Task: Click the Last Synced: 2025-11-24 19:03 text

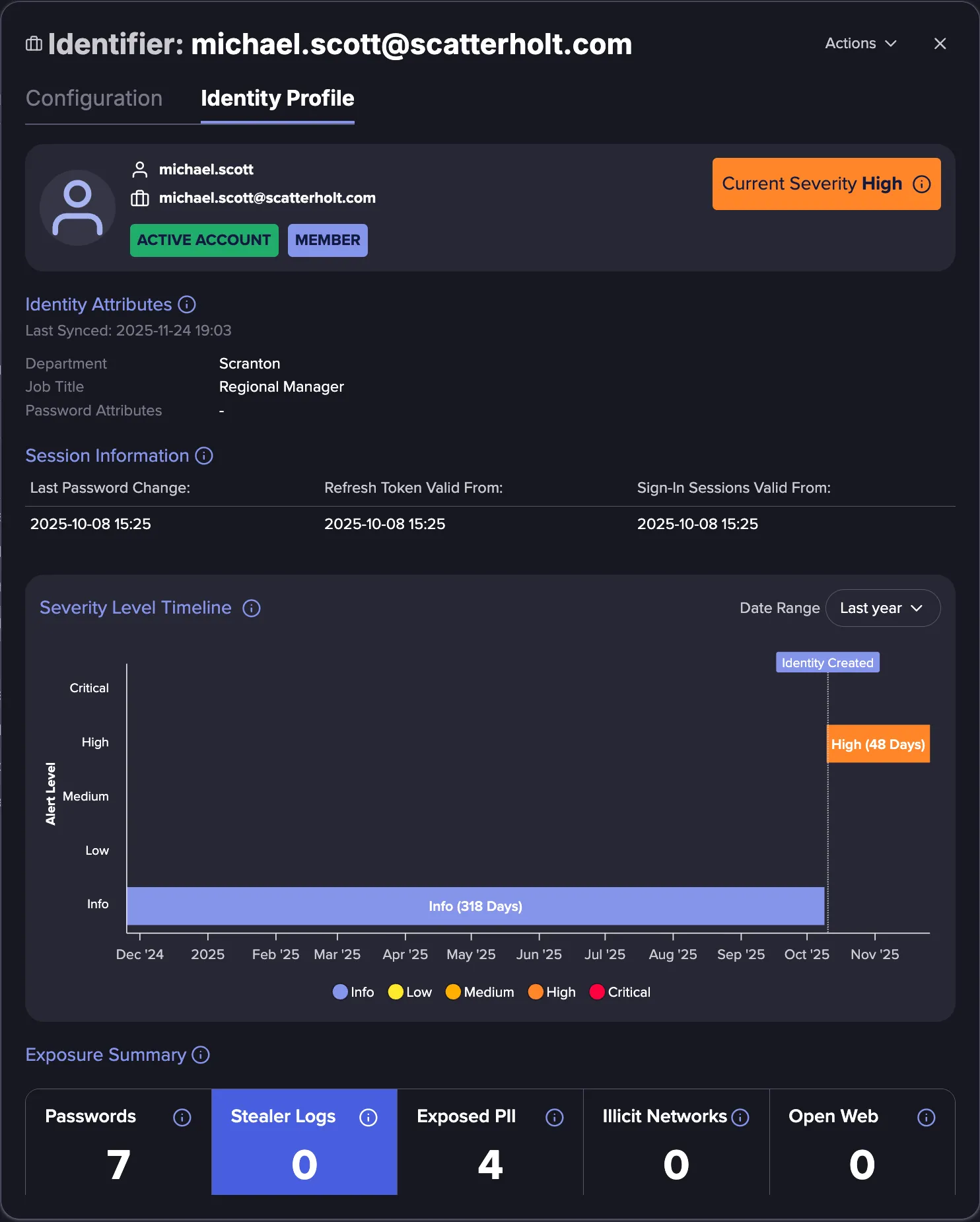Action: (128, 330)
